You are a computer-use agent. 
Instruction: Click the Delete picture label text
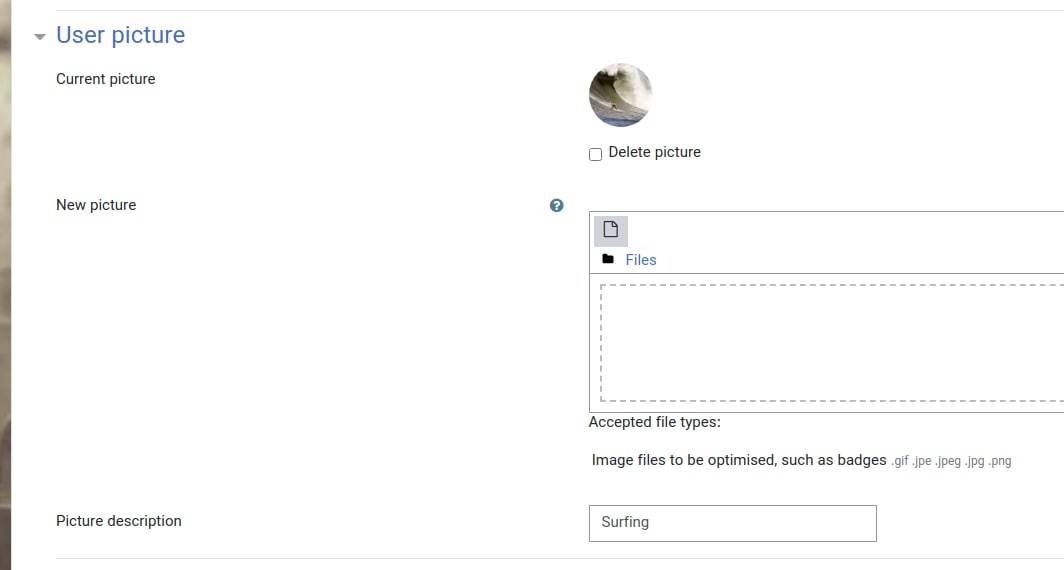(654, 152)
